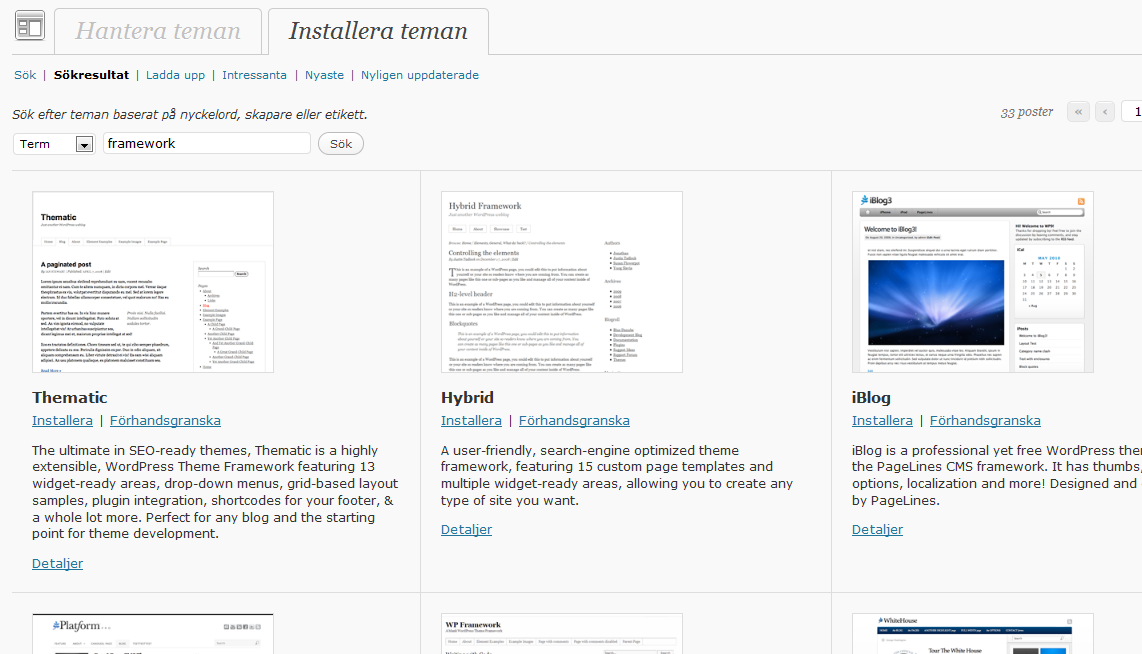The image size is (1142, 654).
Task: Open Detaljer for Hybrid theme
Action: pyautogui.click(x=466, y=529)
